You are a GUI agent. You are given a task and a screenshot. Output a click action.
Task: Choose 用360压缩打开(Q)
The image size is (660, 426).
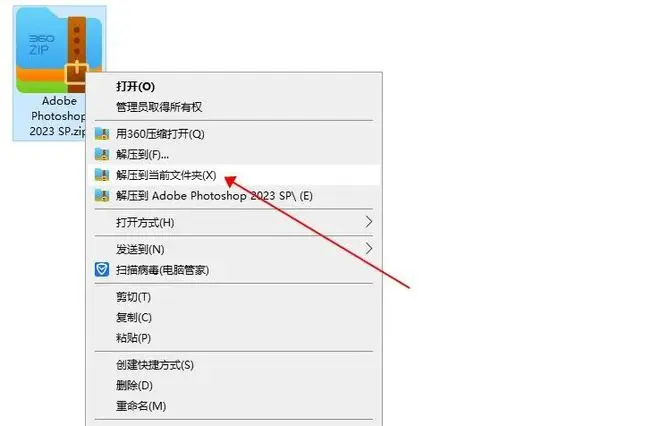[x=234, y=134]
